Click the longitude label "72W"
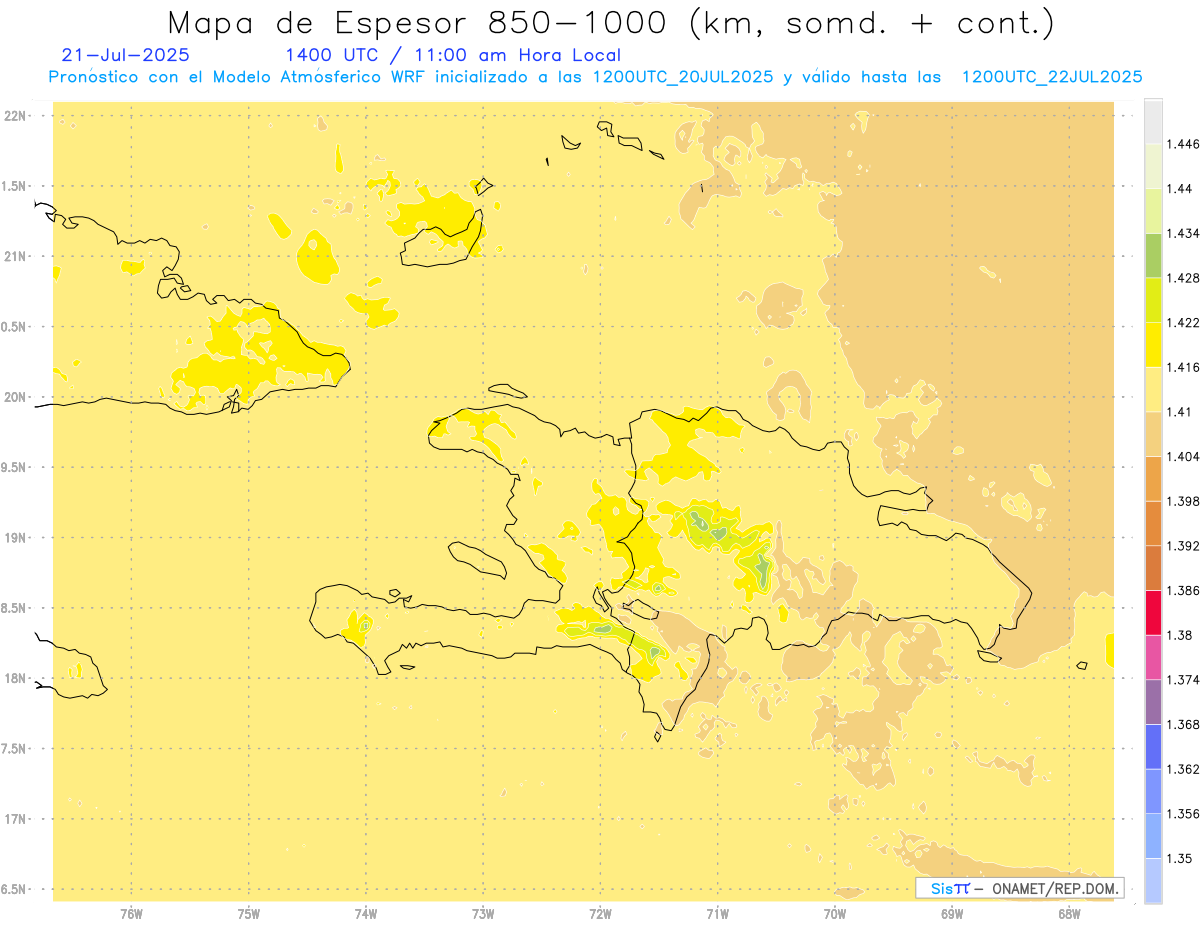The image size is (1200, 927). (600, 913)
